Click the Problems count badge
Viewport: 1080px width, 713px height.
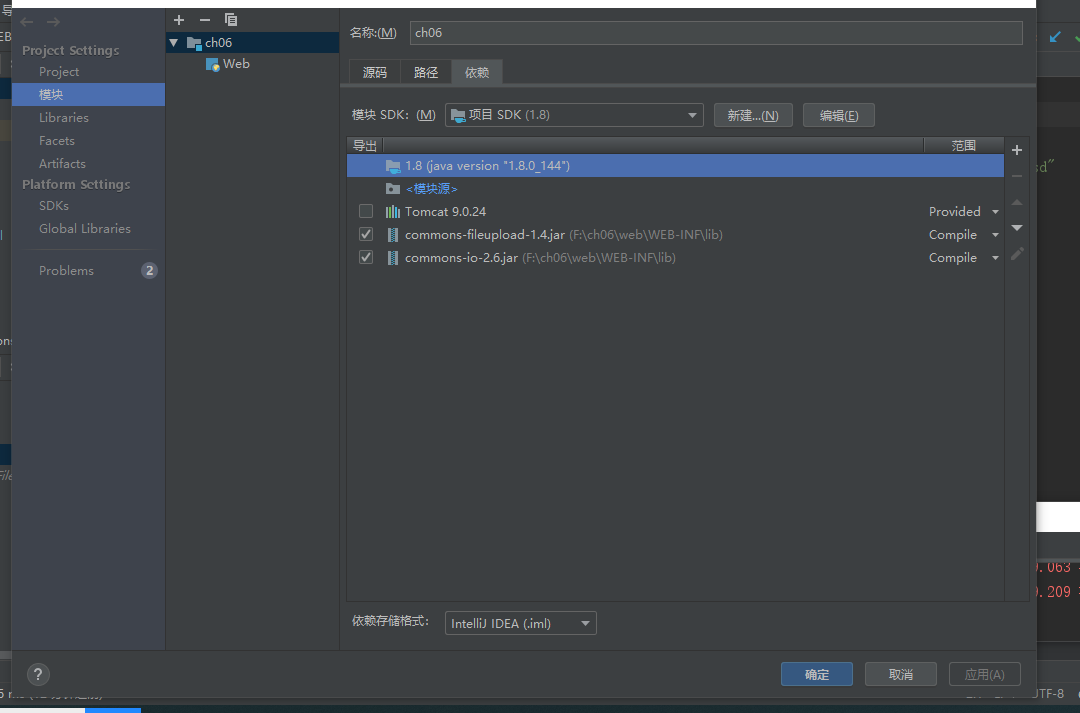click(149, 271)
